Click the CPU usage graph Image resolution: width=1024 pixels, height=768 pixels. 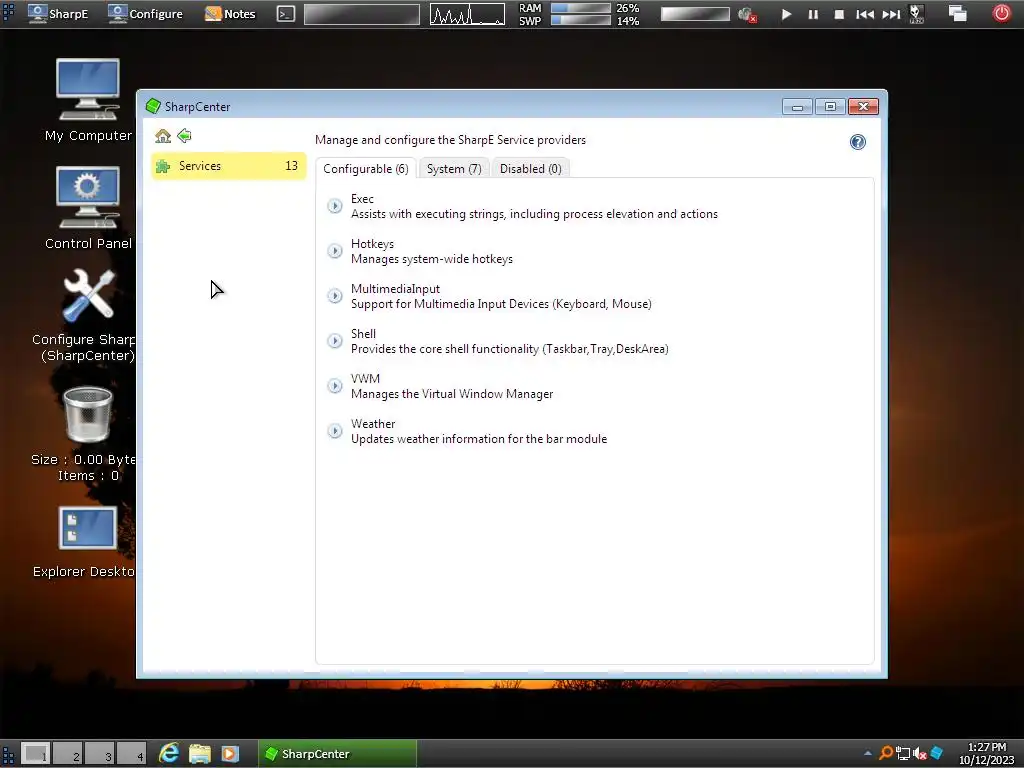click(467, 14)
